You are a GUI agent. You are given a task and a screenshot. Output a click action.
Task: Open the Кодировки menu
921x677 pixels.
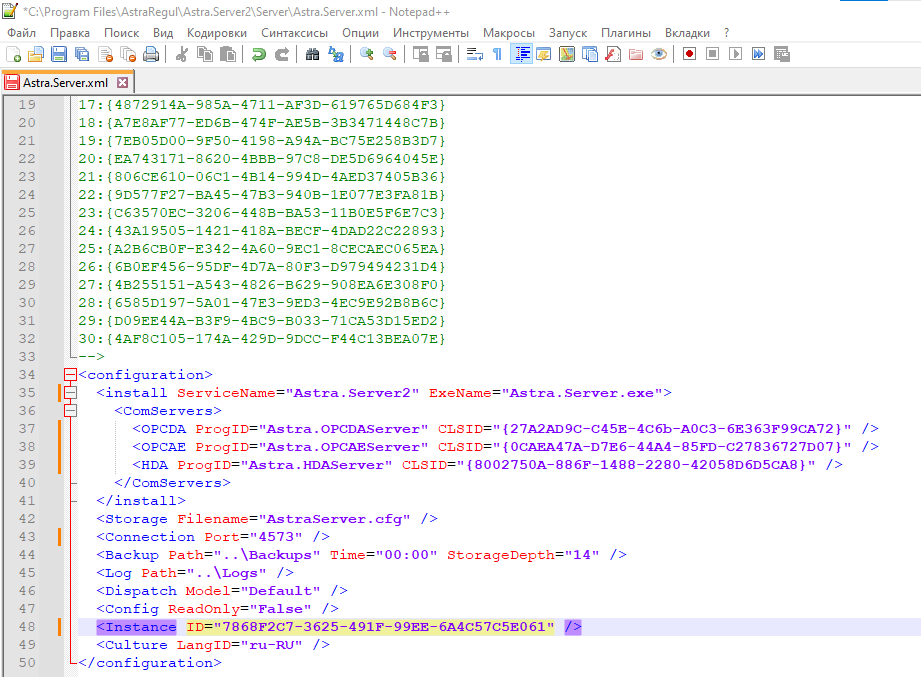(216, 32)
